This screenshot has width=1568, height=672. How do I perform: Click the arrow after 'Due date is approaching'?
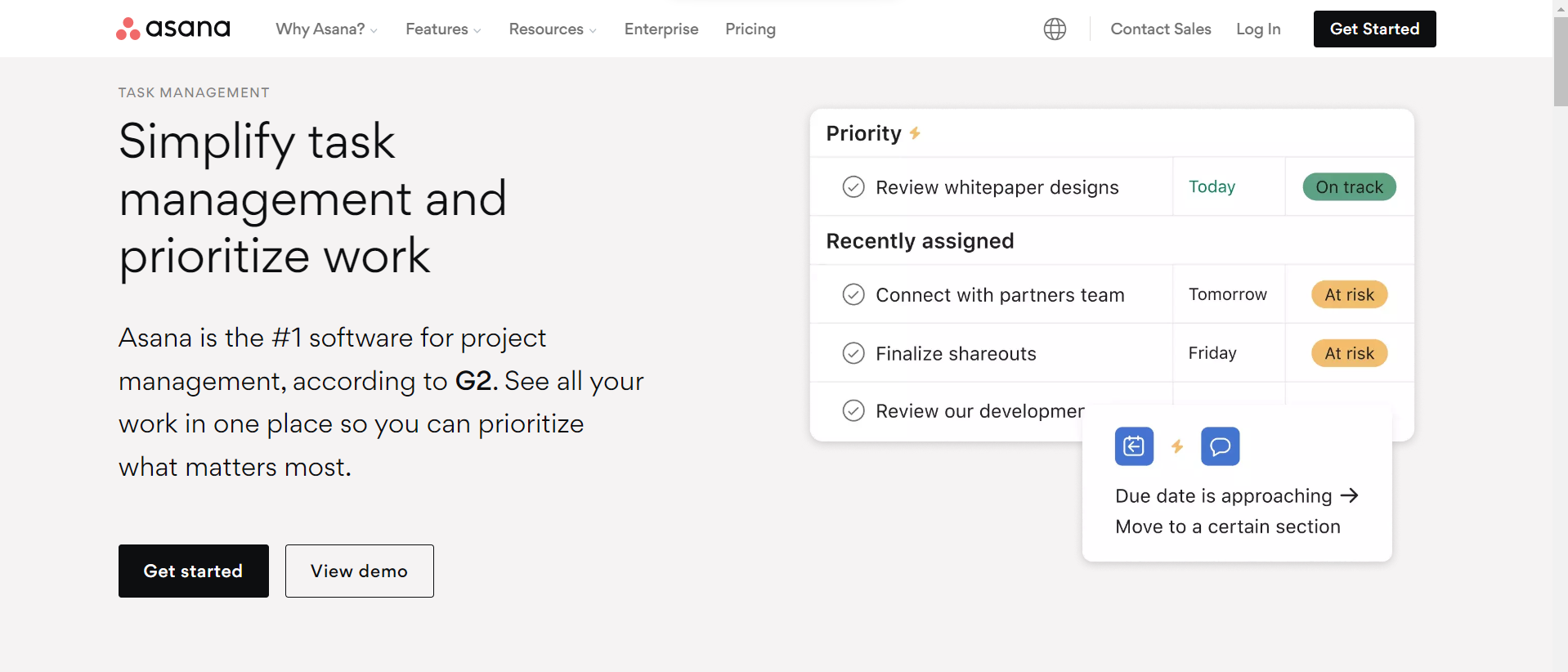coord(1350,495)
